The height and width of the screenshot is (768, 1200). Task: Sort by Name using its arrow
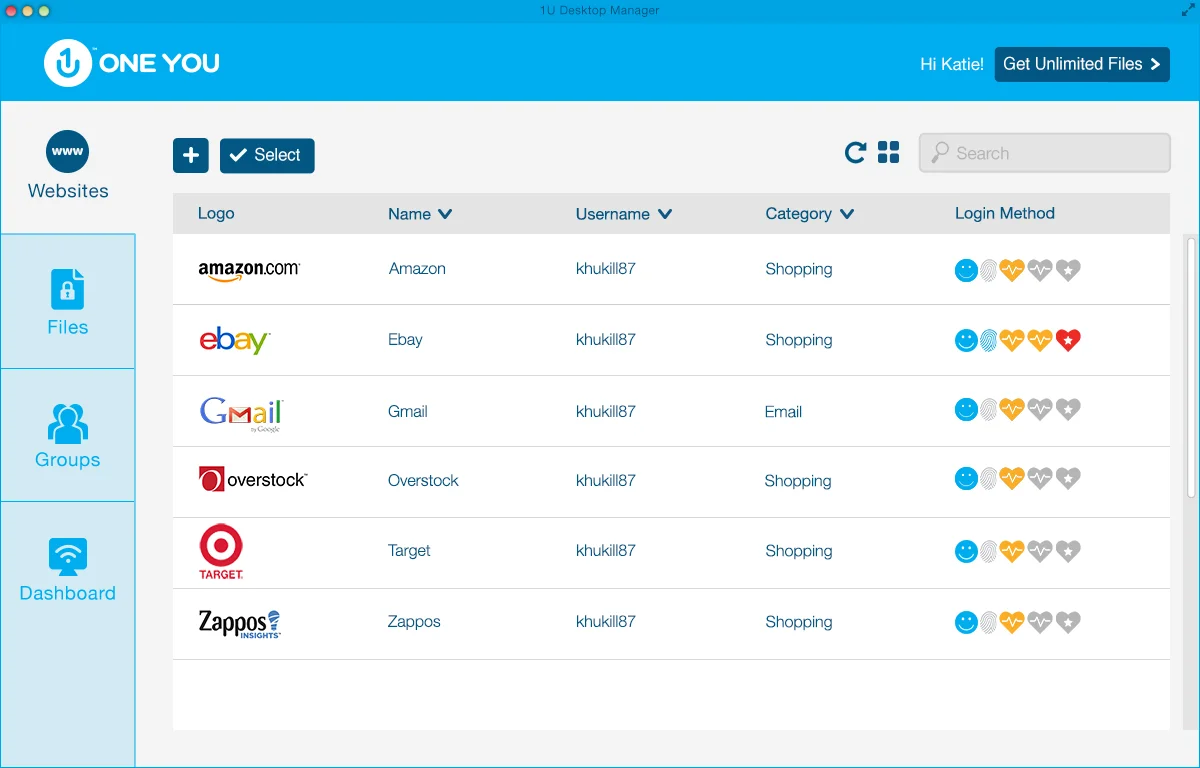pos(445,214)
